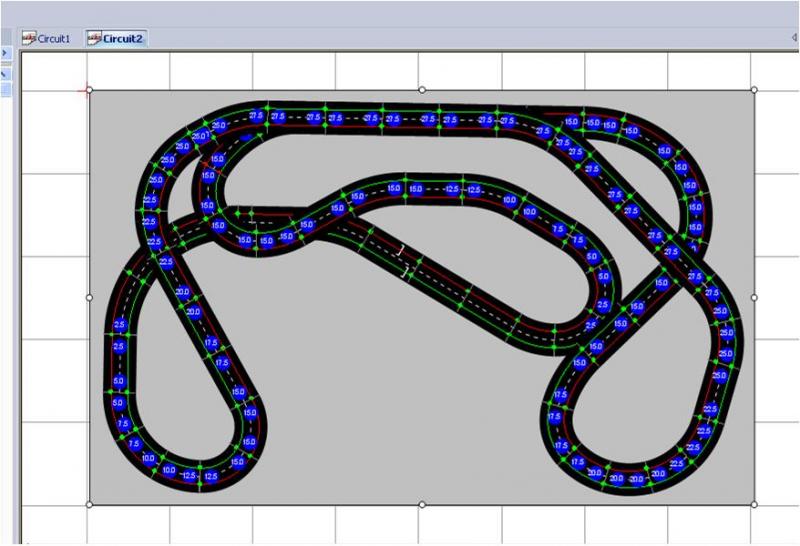Click the tab strip scroll arrow at far right
The height and width of the screenshot is (546, 800).
794,38
